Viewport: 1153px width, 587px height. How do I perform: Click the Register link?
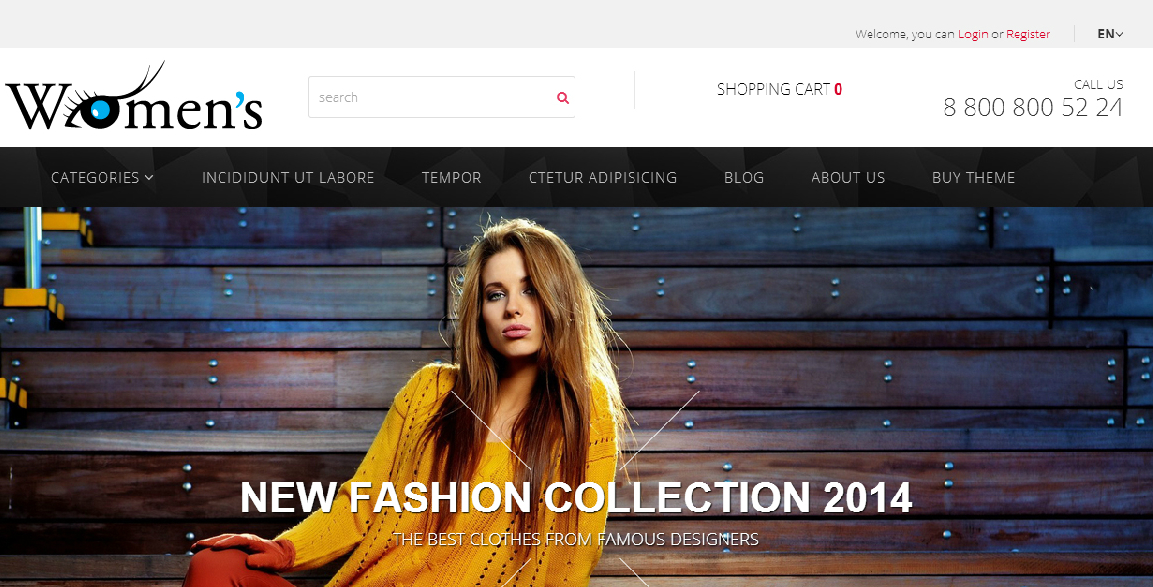pyautogui.click(x=1028, y=34)
